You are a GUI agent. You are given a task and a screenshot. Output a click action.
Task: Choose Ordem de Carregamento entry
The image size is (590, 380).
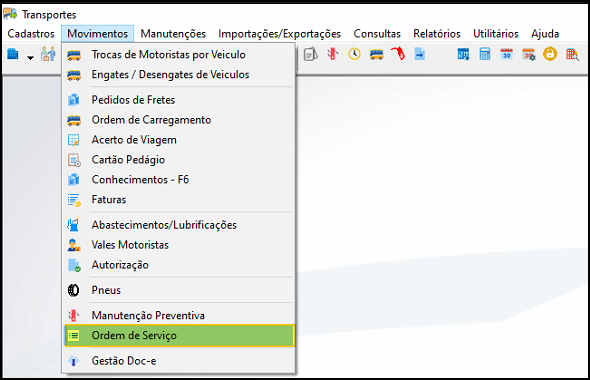[x=179, y=120]
